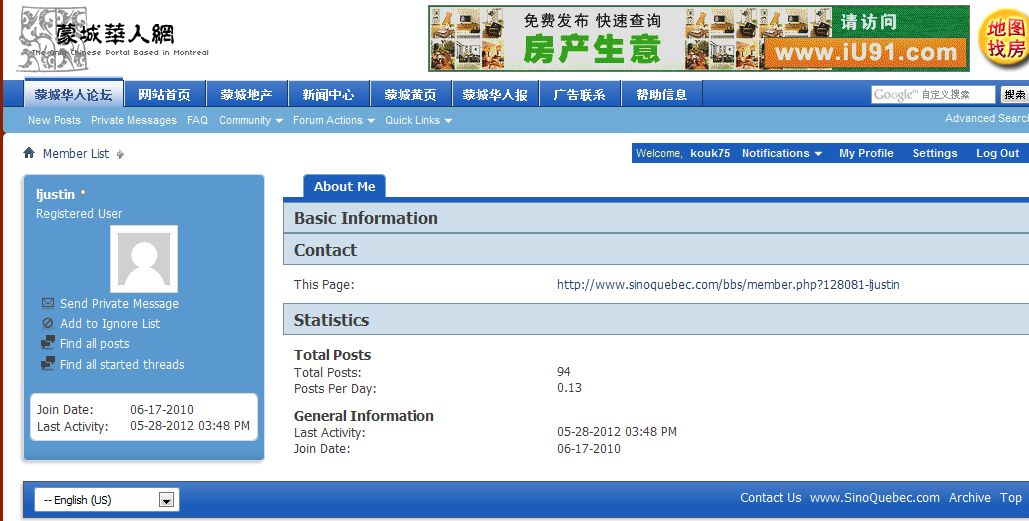The width and height of the screenshot is (1029, 521).
Task: Click the envelope icon for Send Private Message
Action: [48, 303]
